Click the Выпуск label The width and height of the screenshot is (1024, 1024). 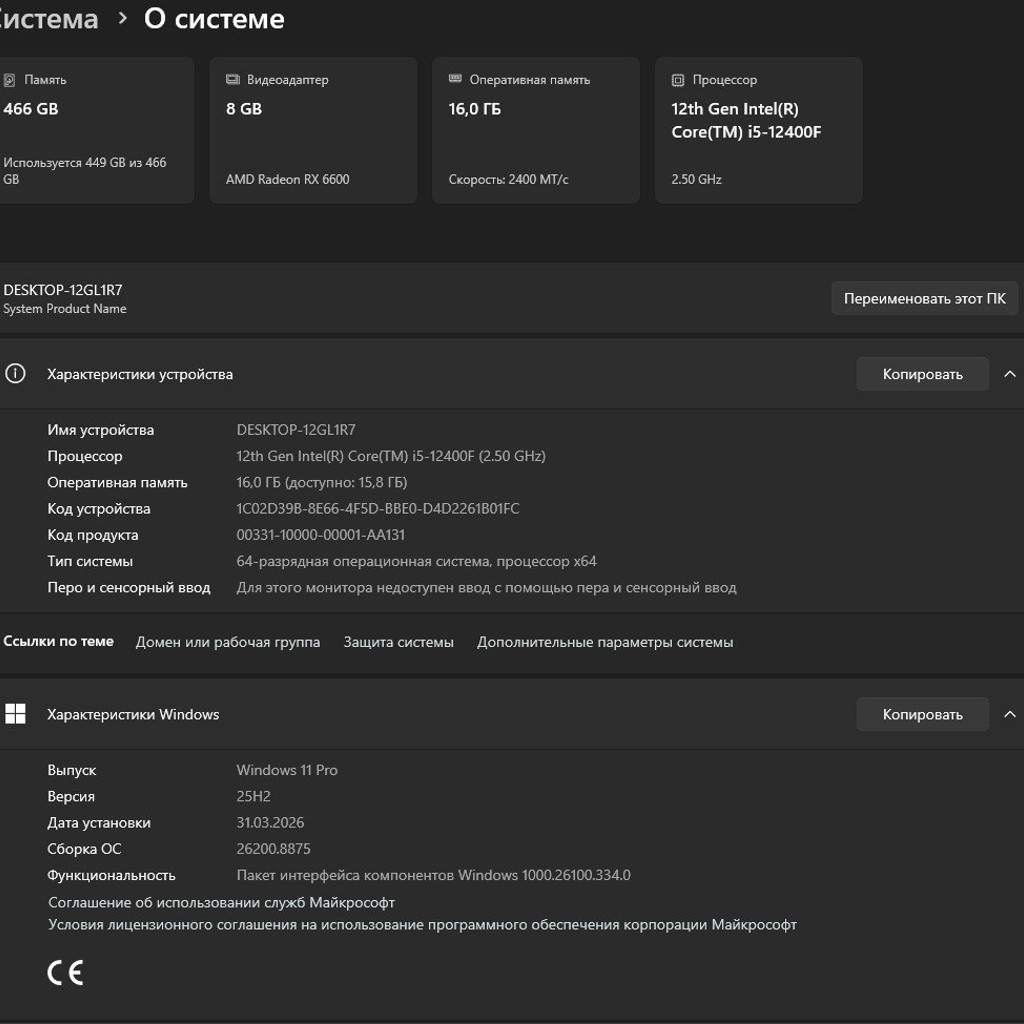[72, 770]
